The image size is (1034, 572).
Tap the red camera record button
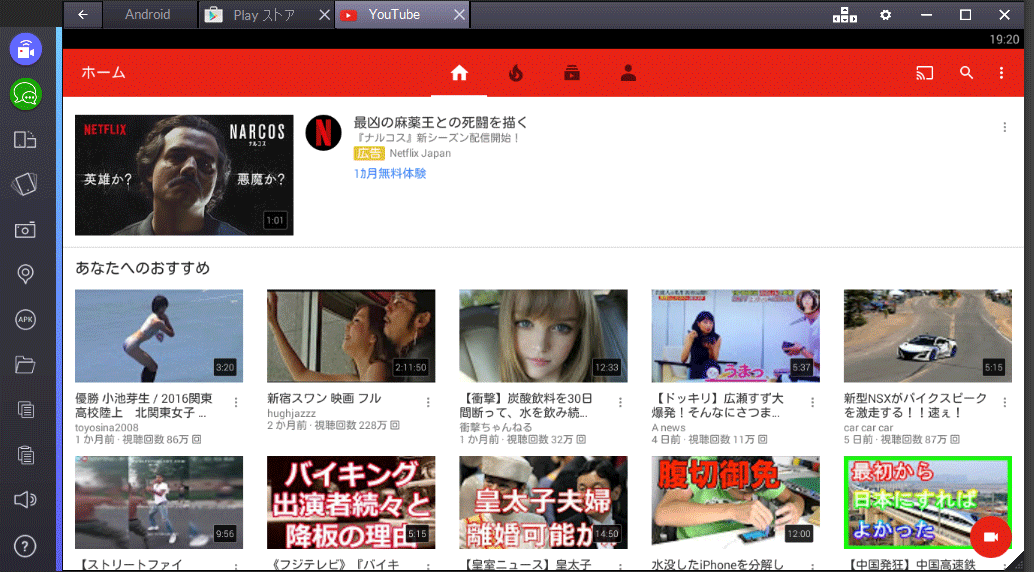coord(990,537)
